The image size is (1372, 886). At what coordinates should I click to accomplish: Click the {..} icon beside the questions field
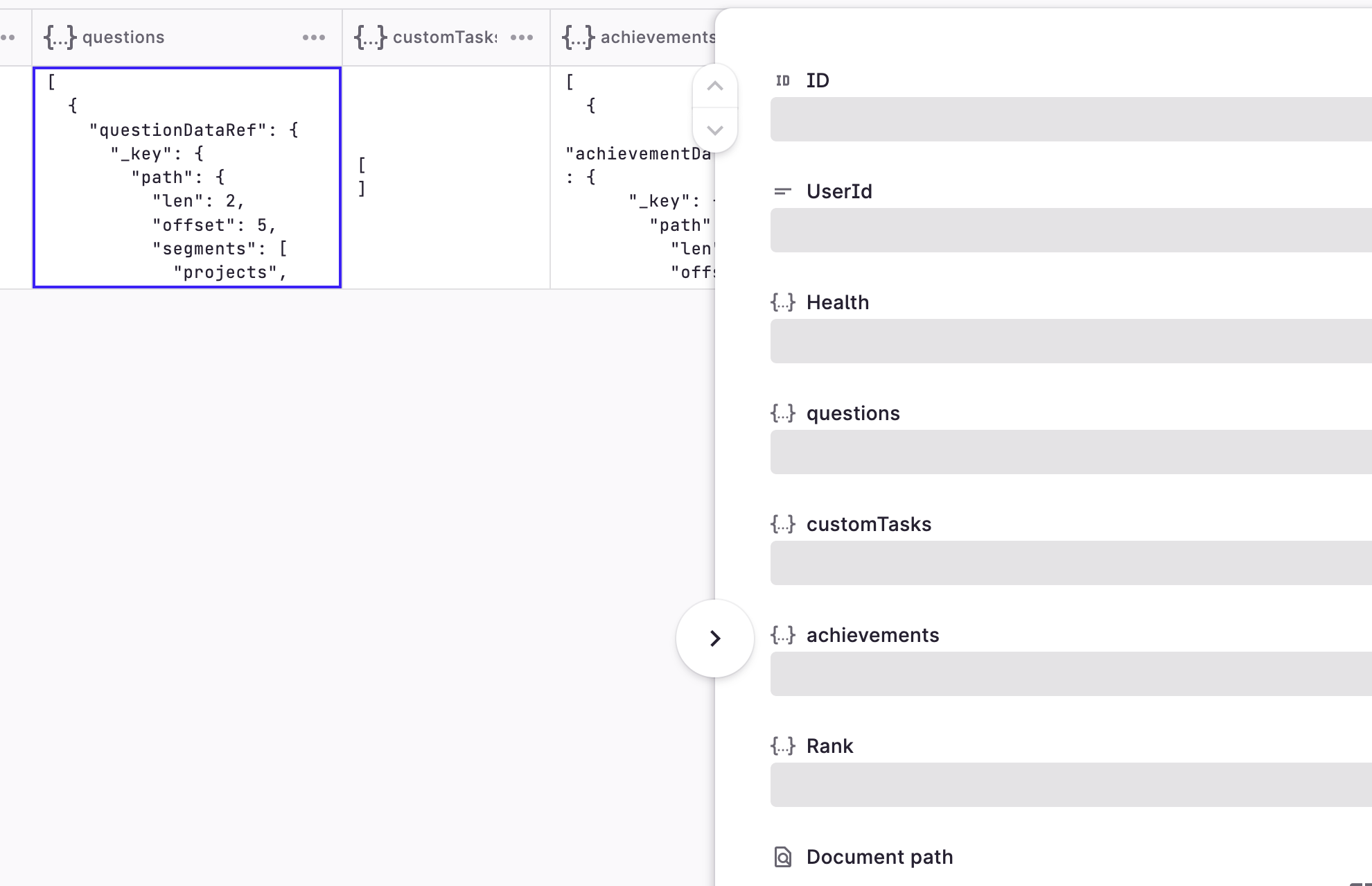pyautogui.click(x=783, y=413)
